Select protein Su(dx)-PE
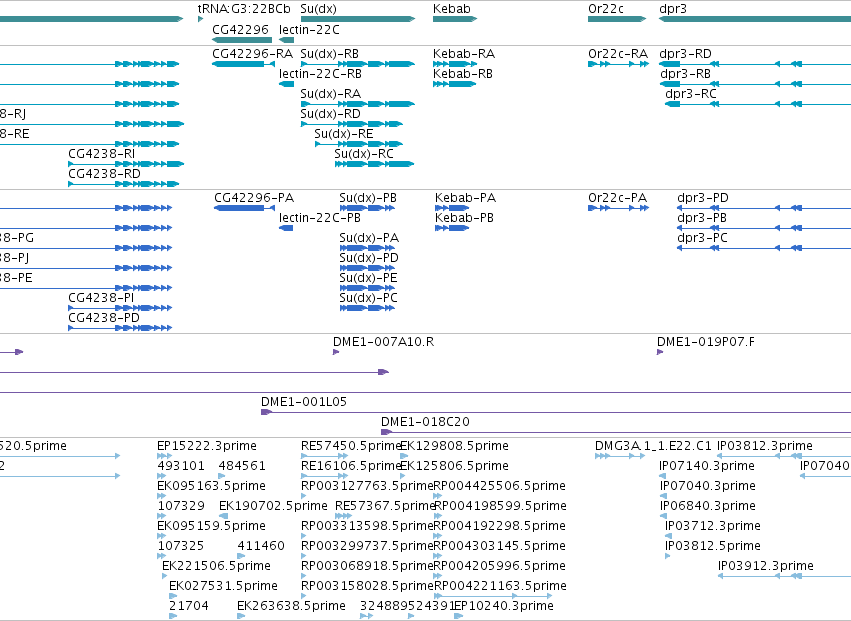851x621 pixels. point(367,288)
